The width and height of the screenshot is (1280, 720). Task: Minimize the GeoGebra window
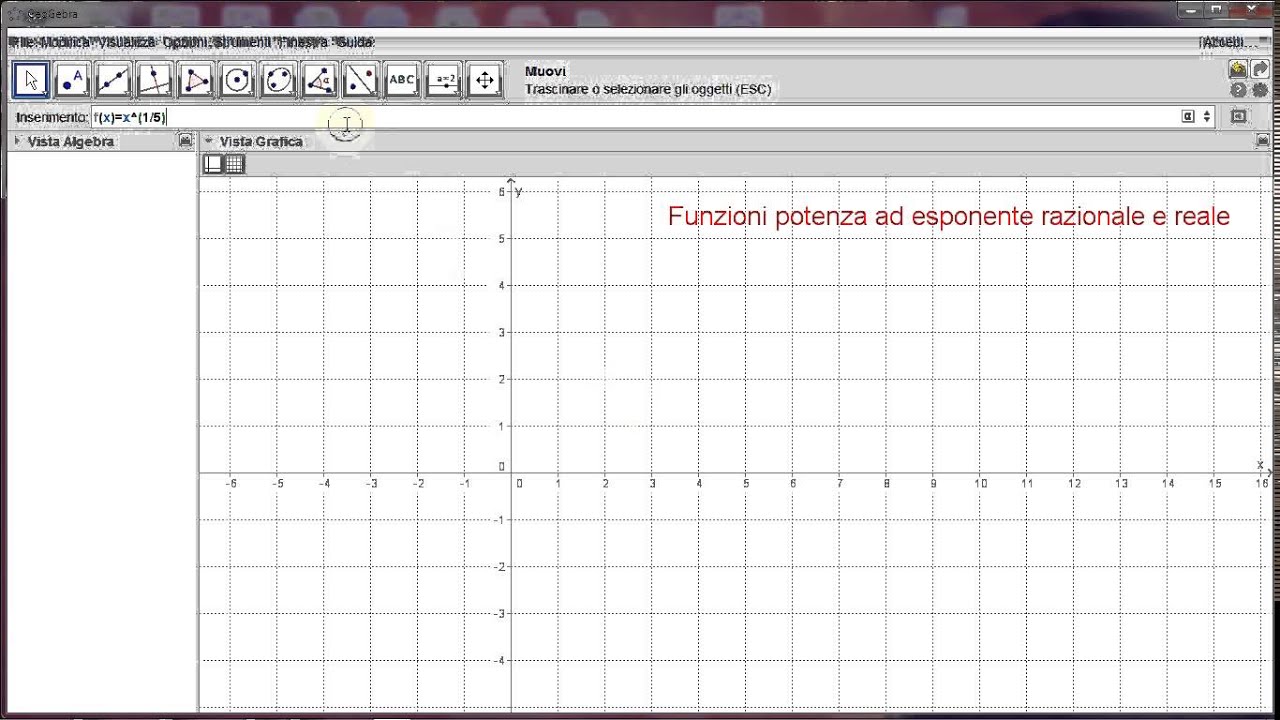coord(1189,9)
